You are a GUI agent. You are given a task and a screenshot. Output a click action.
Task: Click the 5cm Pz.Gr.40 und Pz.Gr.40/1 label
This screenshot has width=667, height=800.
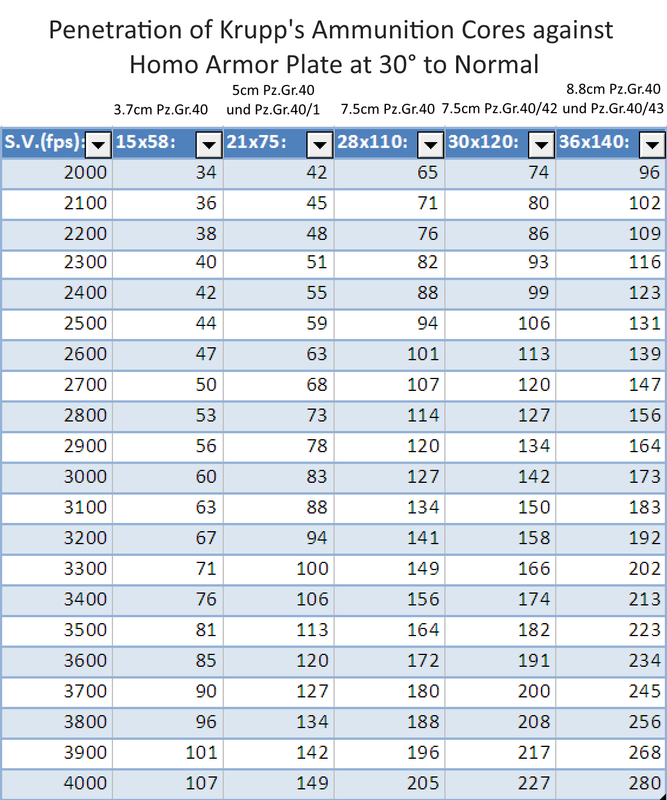point(273,99)
